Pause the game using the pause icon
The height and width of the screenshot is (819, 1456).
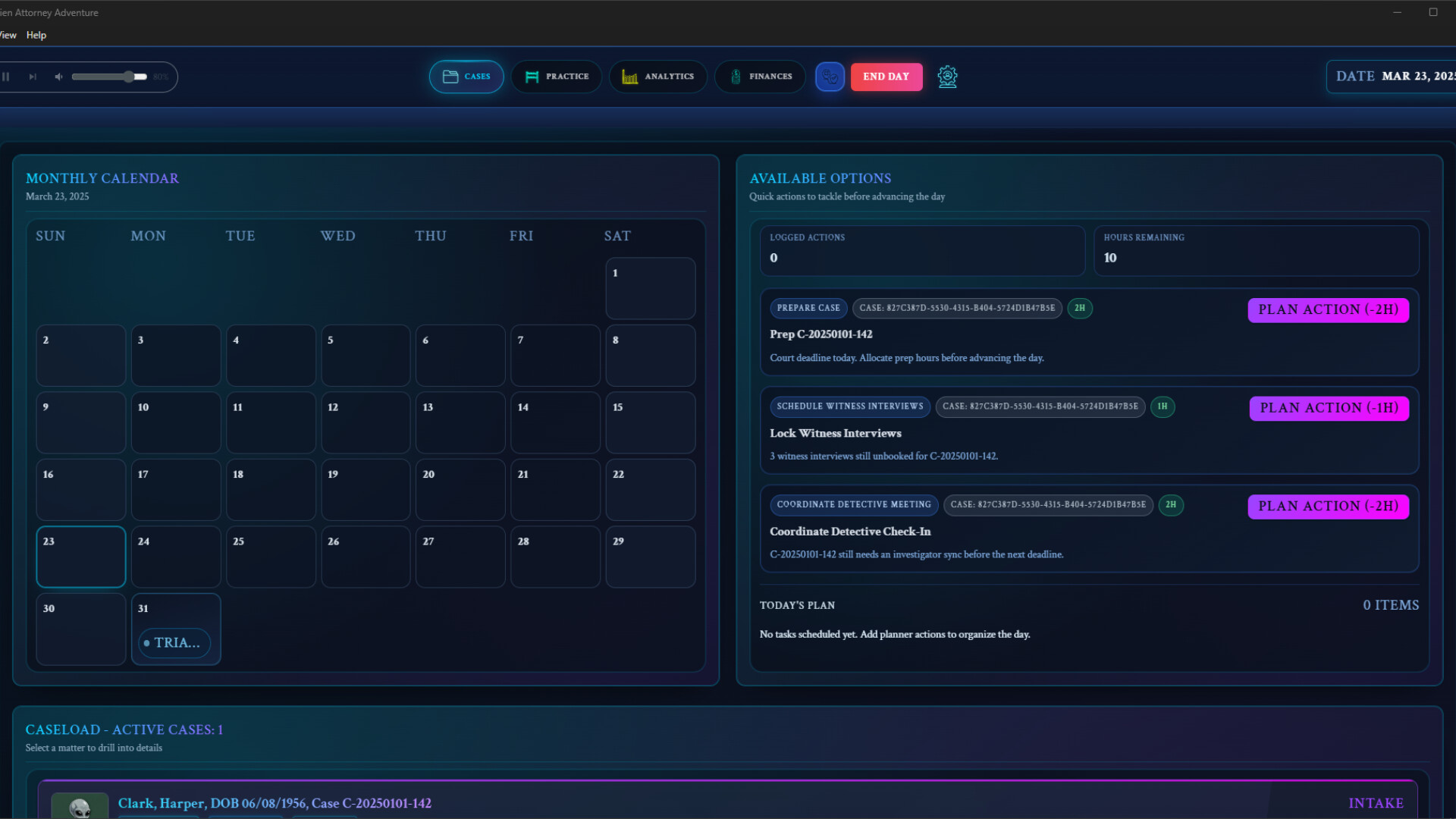tap(7, 77)
